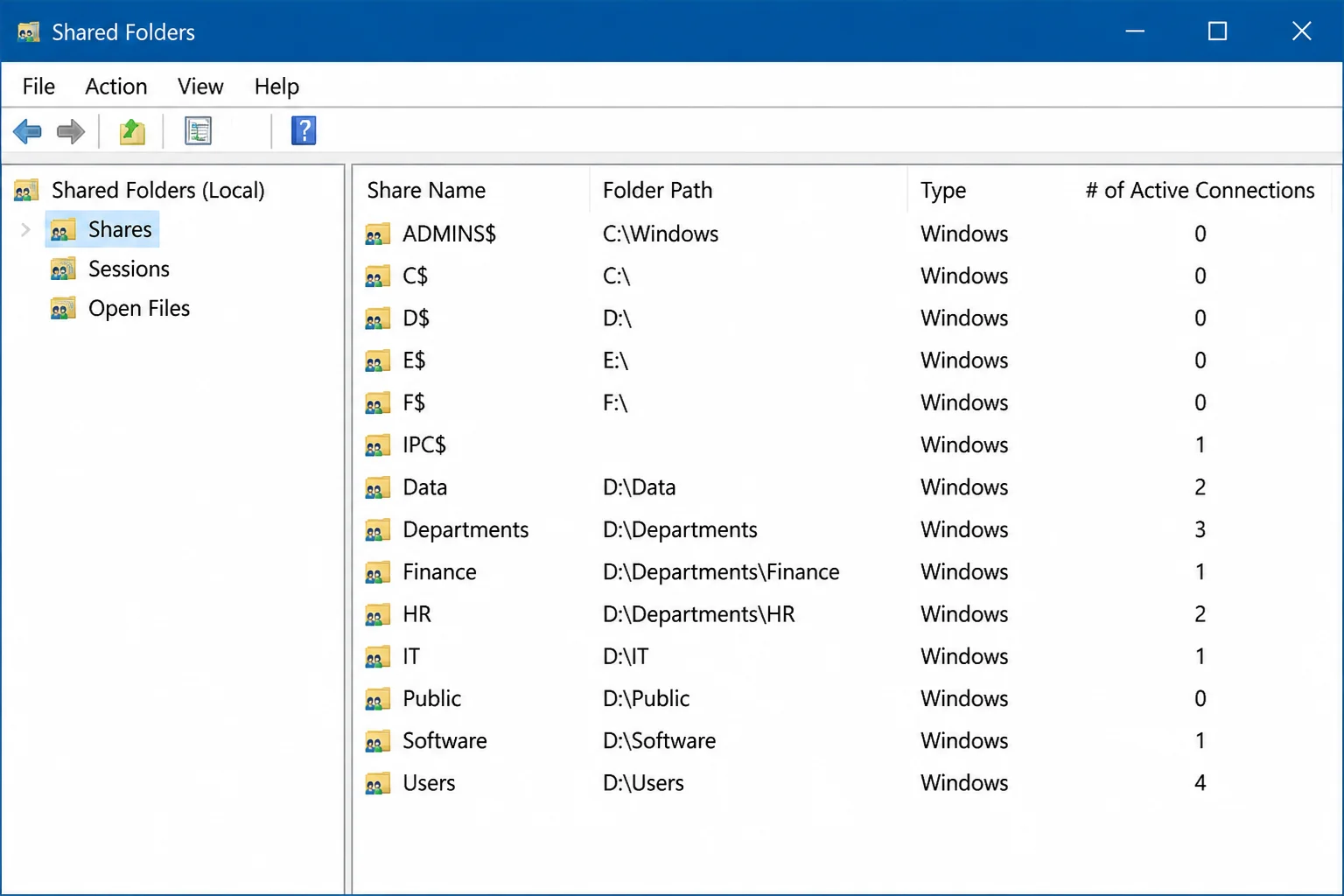This screenshot has width=1344, height=896.
Task: Click the Show/Hide console tree icon
Action: point(198,131)
